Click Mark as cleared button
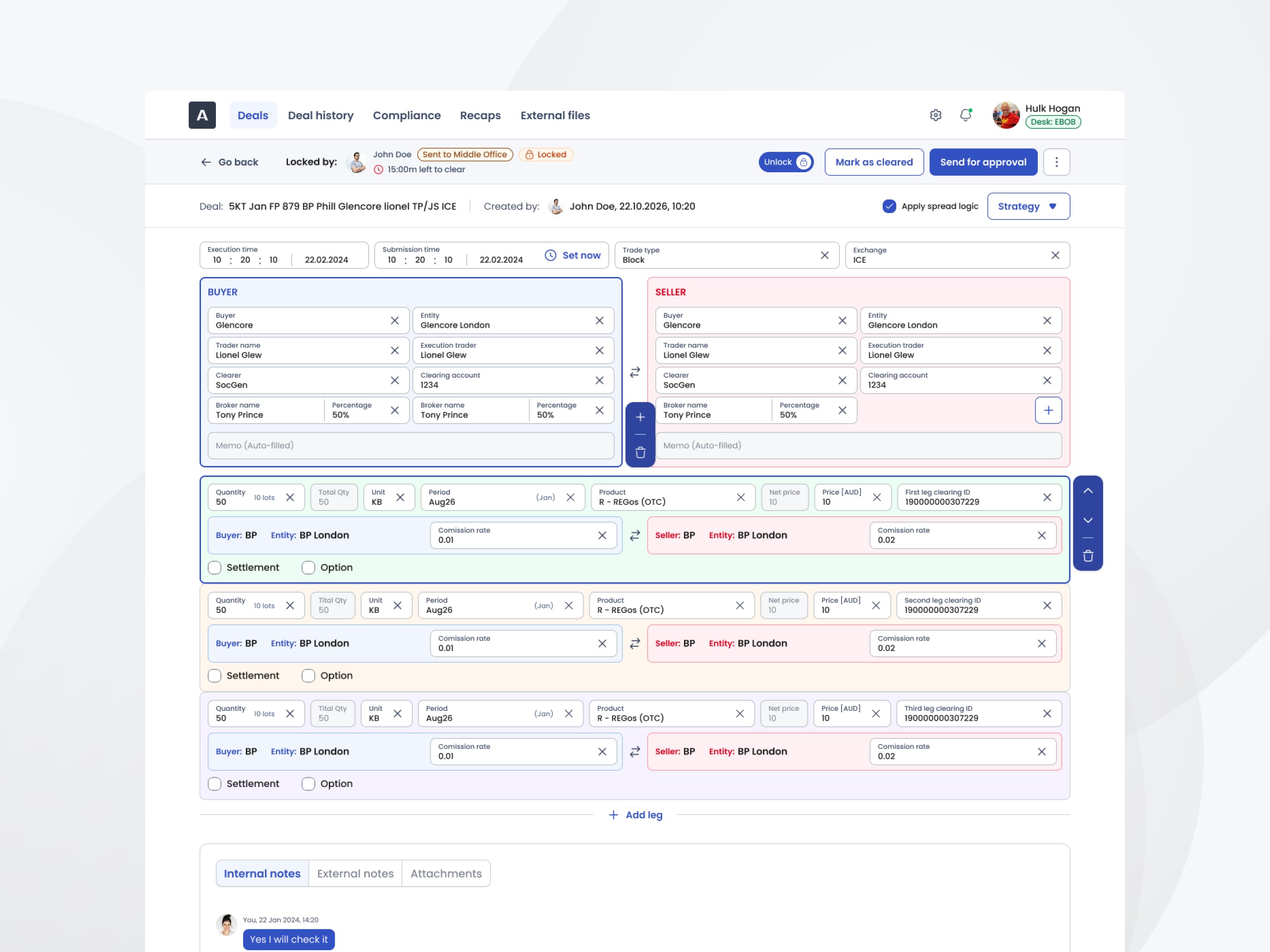This screenshot has height=952, width=1270. pyautogui.click(x=874, y=162)
